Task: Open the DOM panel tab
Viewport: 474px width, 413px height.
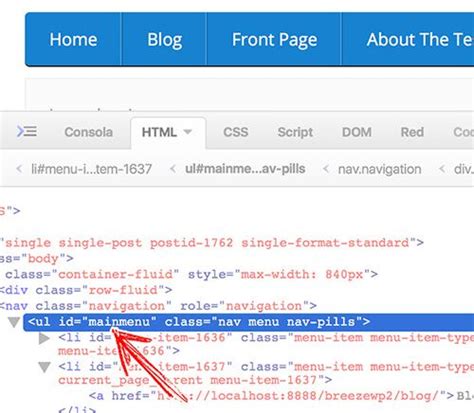Action: coord(357,132)
